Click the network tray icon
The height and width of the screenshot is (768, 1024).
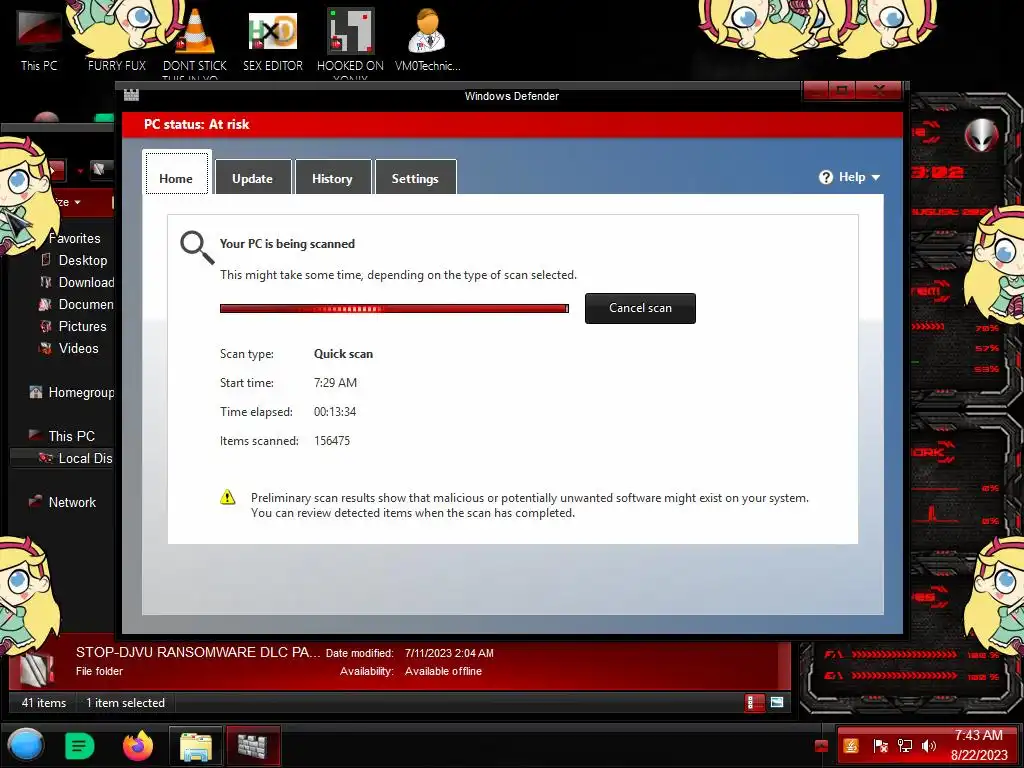point(904,746)
